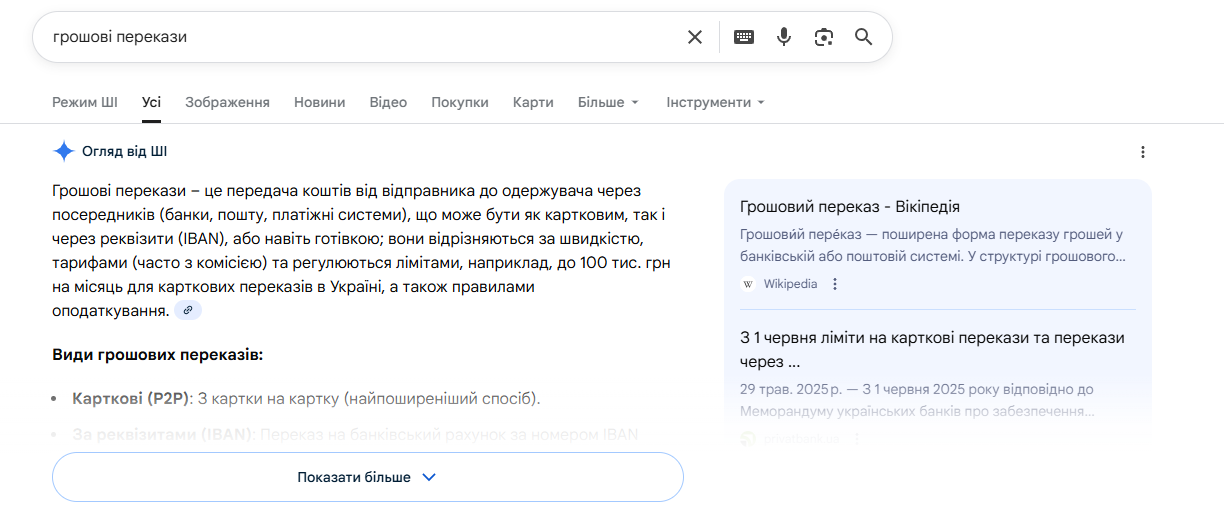Open AI overview three-dot options menu
Viewport: 1224px width, 516px height.
[1143, 152]
